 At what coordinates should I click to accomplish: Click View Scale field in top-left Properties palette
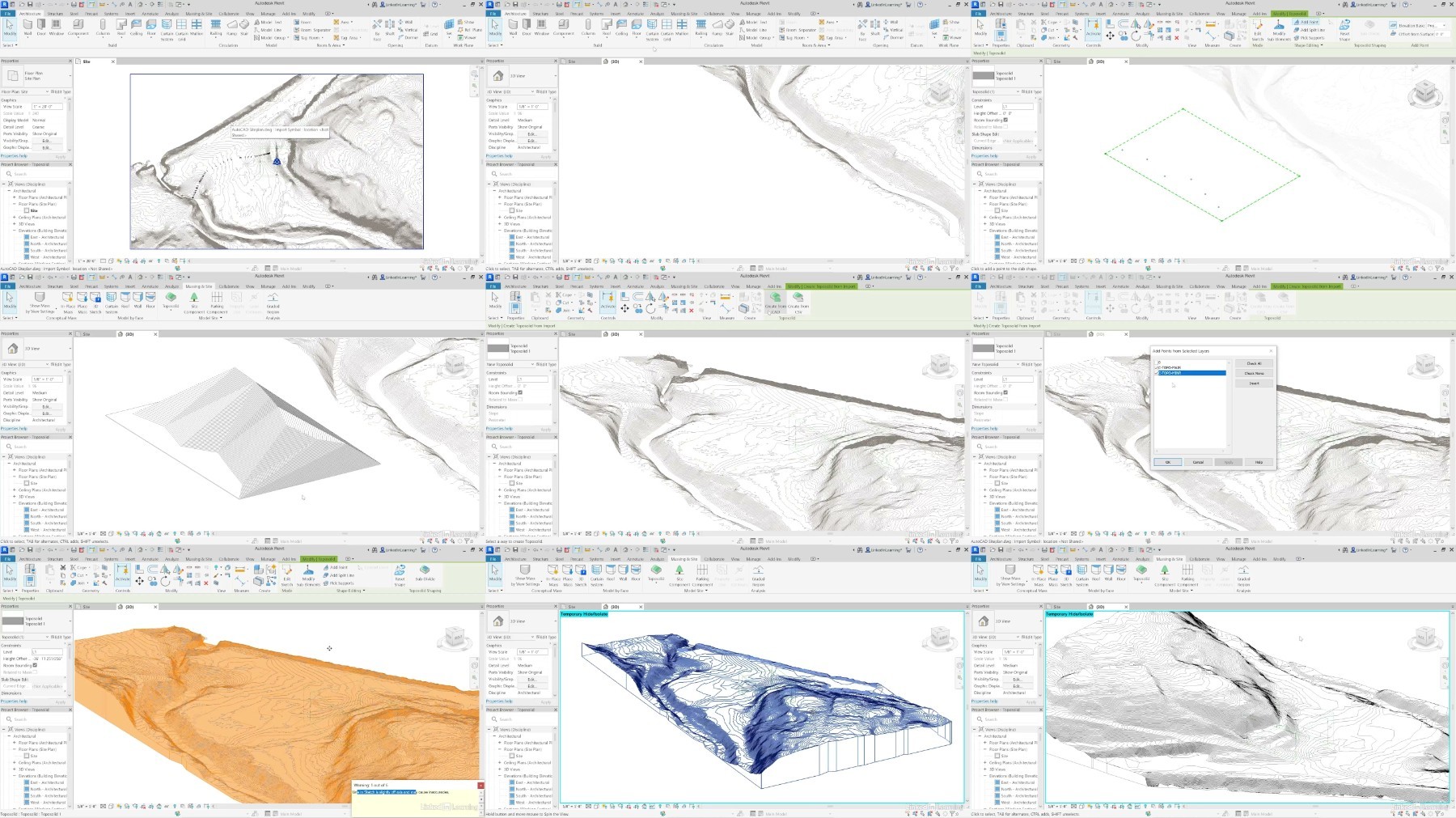(x=46, y=107)
